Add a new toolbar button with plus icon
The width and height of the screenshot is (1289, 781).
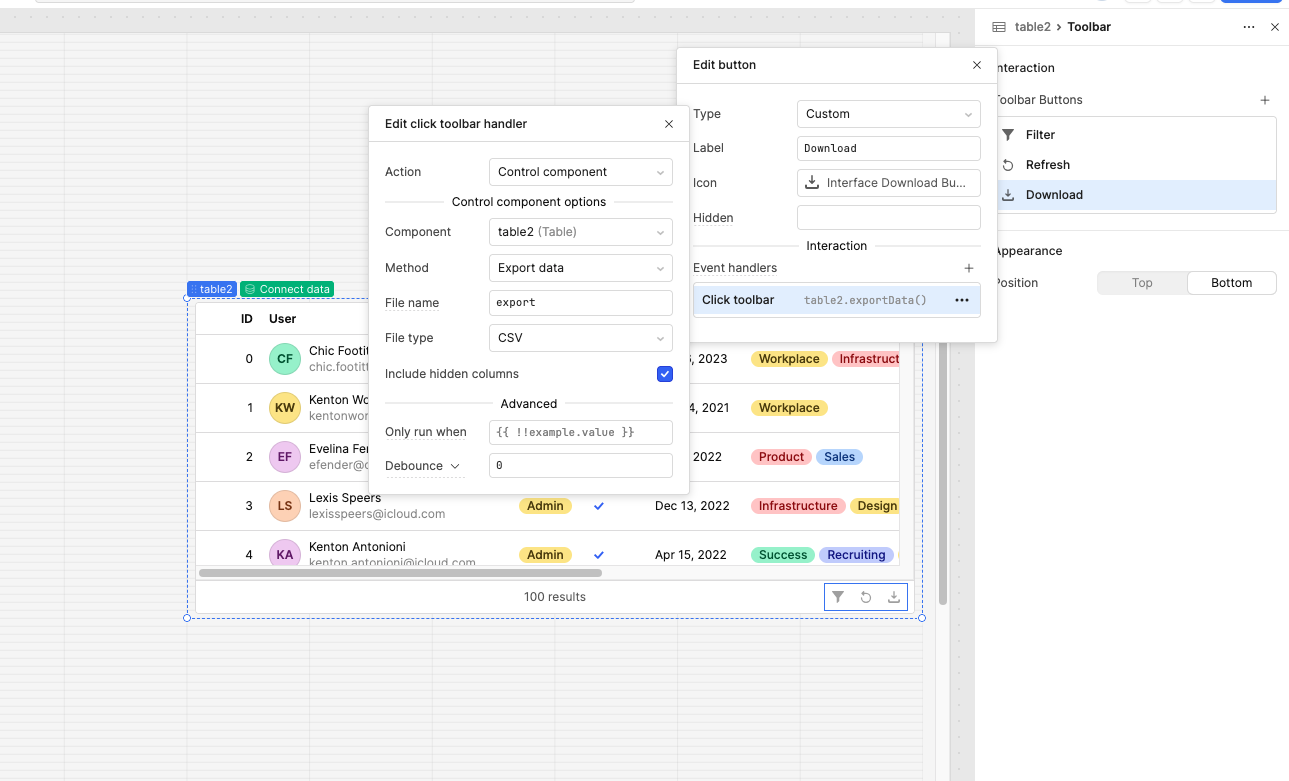coord(1264,100)
